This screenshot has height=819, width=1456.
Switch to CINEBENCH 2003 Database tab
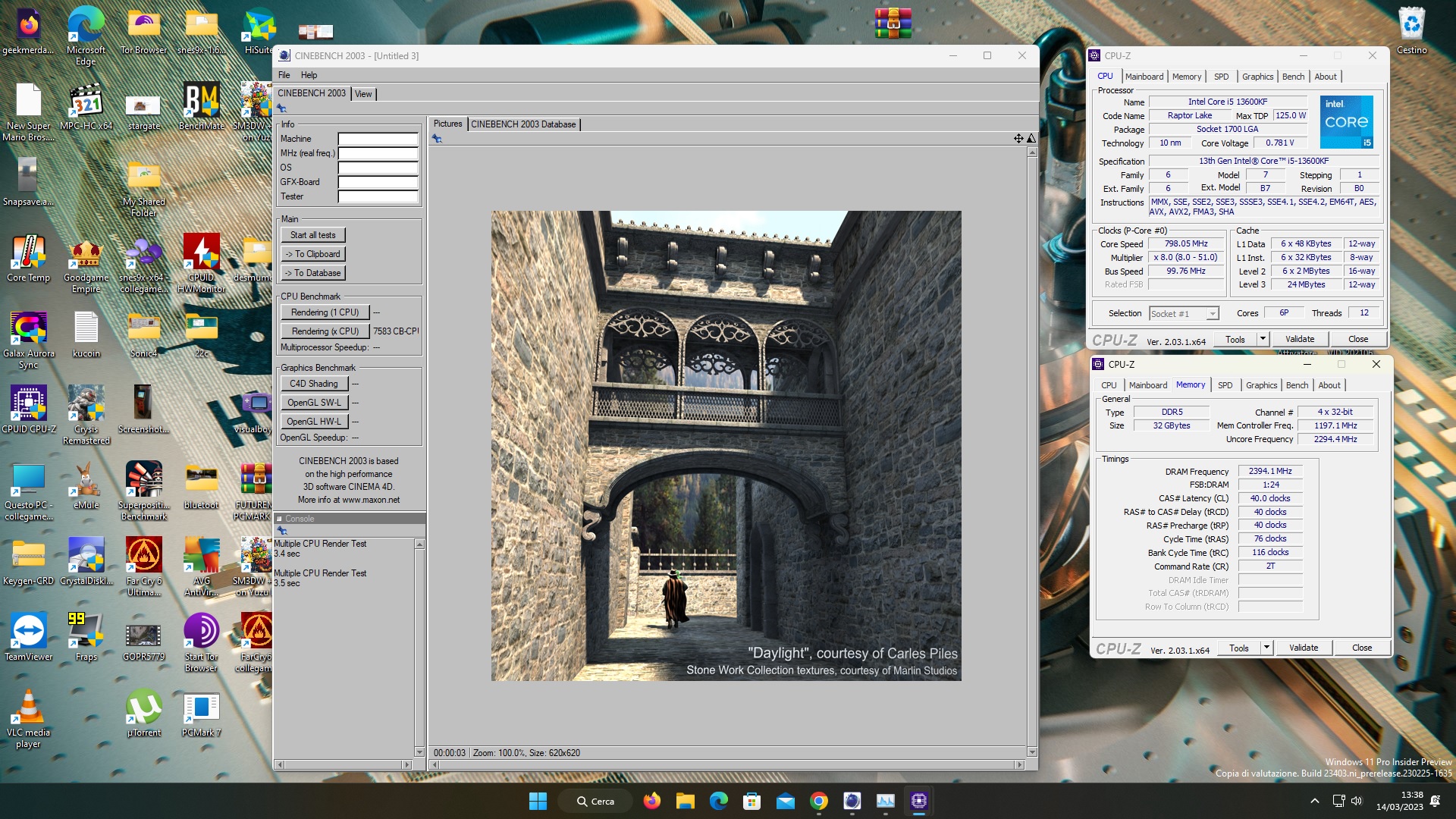pos(523,124)
